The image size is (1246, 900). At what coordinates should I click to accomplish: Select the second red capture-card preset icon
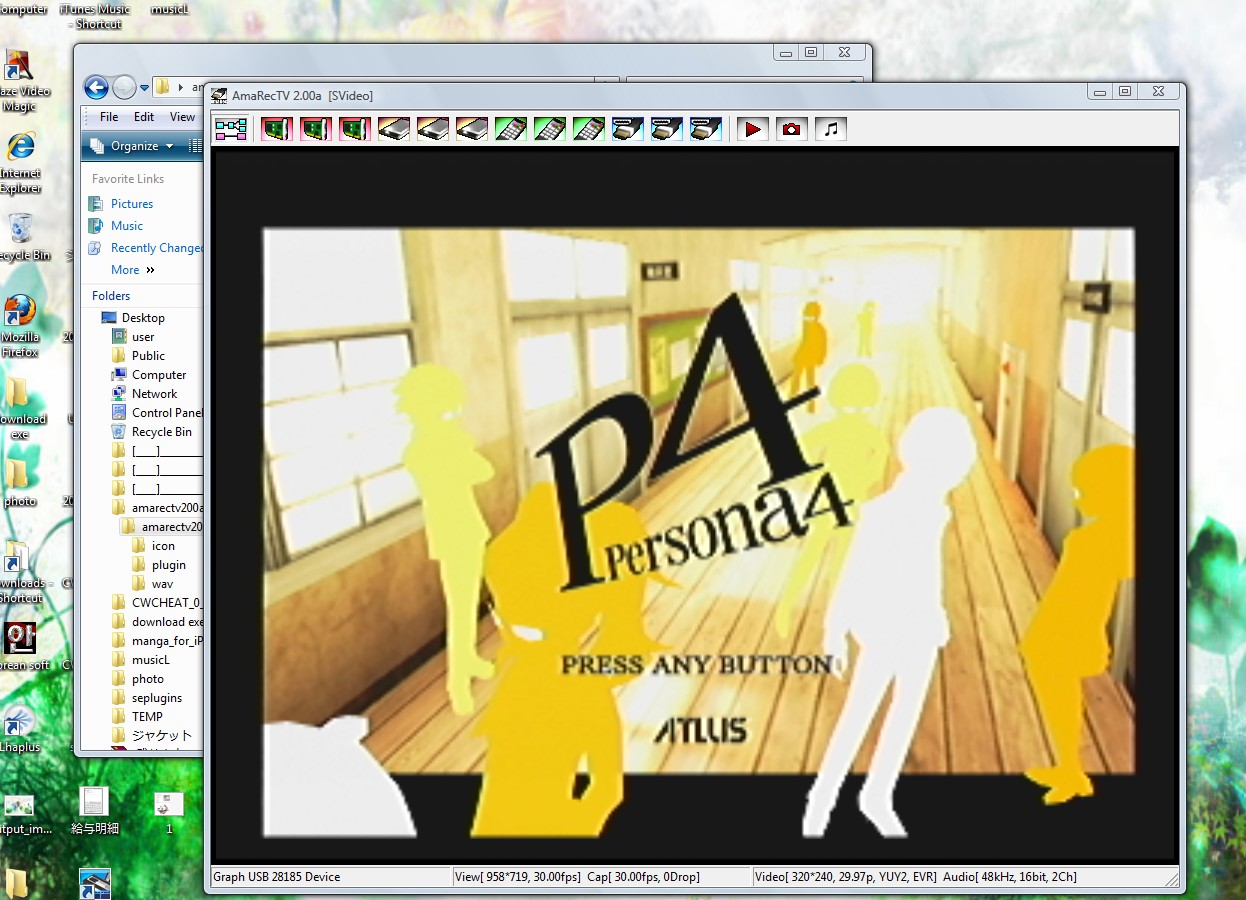click(316, 129)
